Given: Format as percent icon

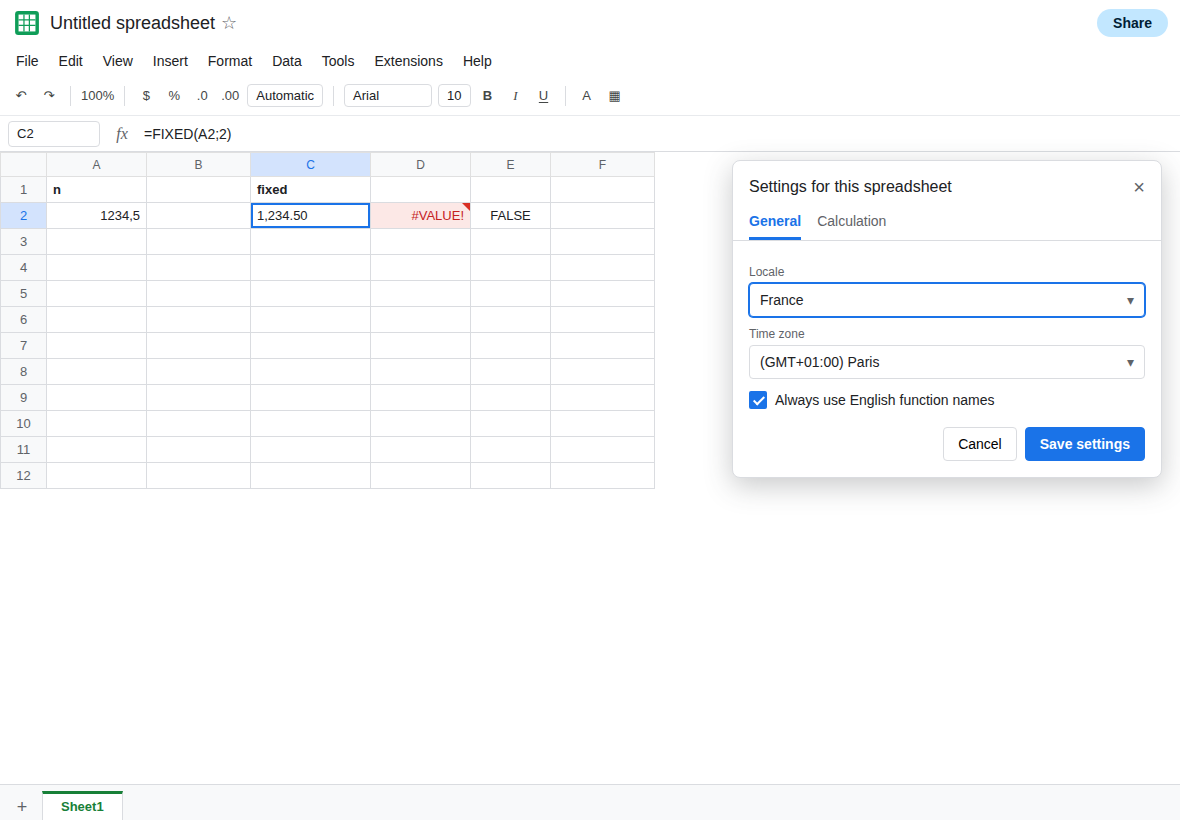Looking at the screenshot, I should point(174,96).
